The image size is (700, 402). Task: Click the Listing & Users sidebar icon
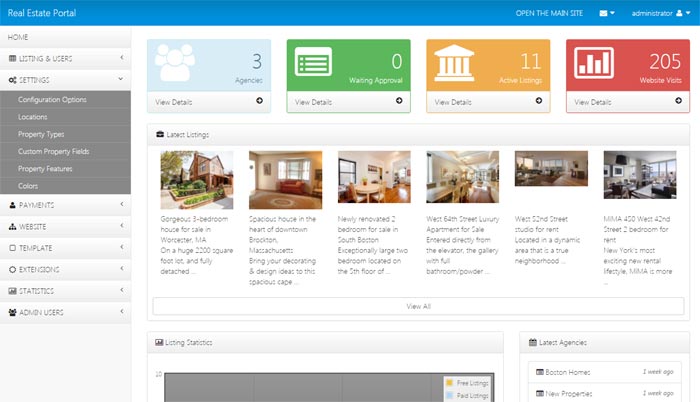(12, 59)
